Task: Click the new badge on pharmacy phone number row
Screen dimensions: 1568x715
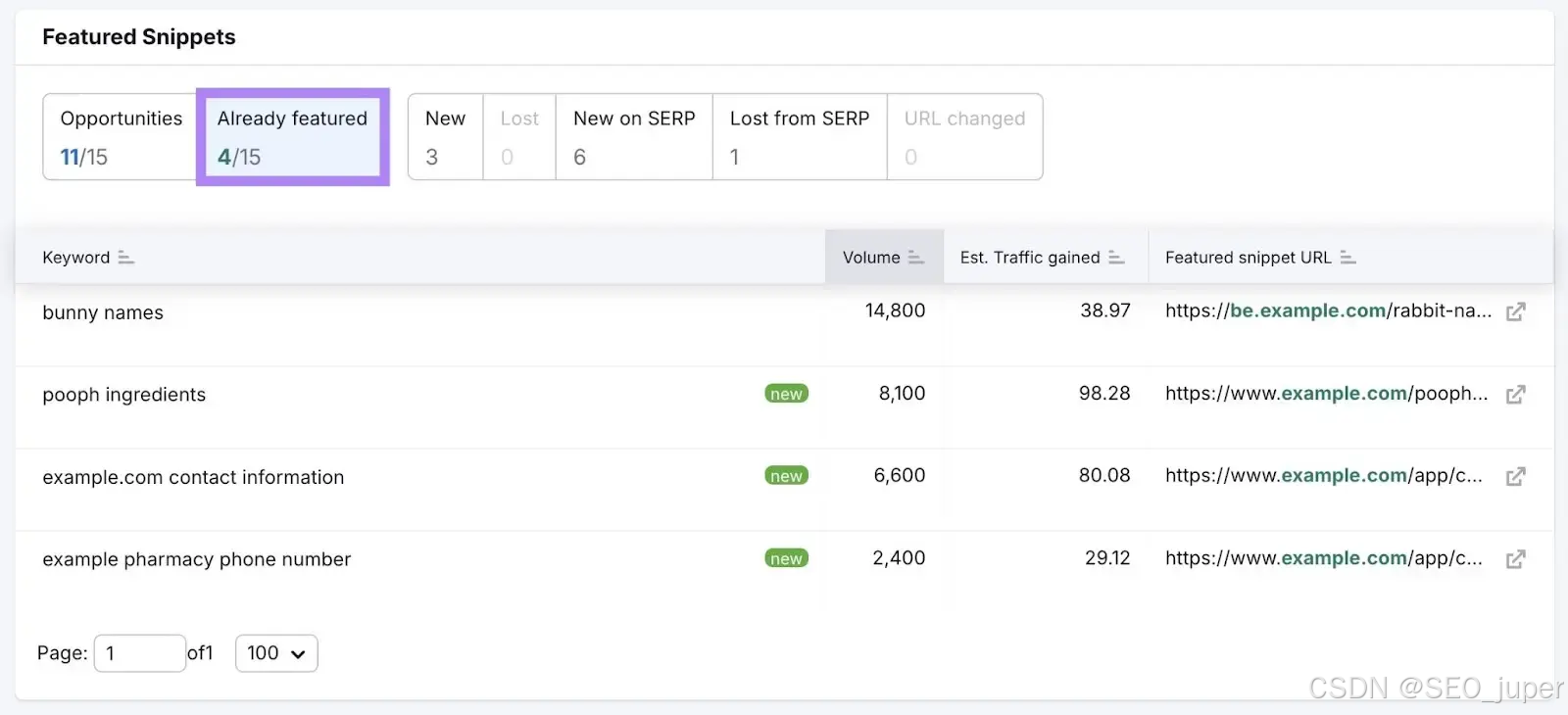Action: [786, 558]
